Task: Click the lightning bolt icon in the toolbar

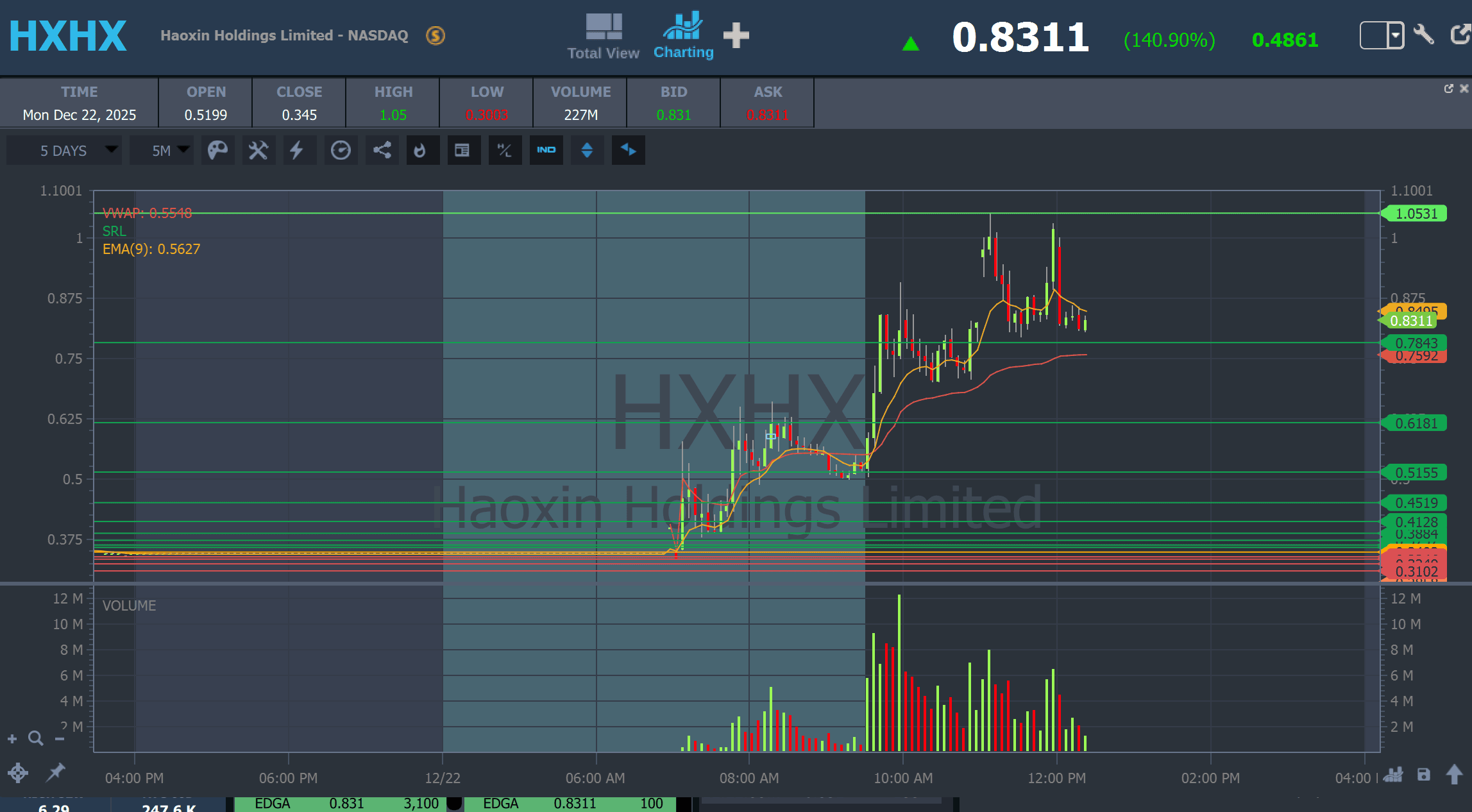Action: point(296,150)
